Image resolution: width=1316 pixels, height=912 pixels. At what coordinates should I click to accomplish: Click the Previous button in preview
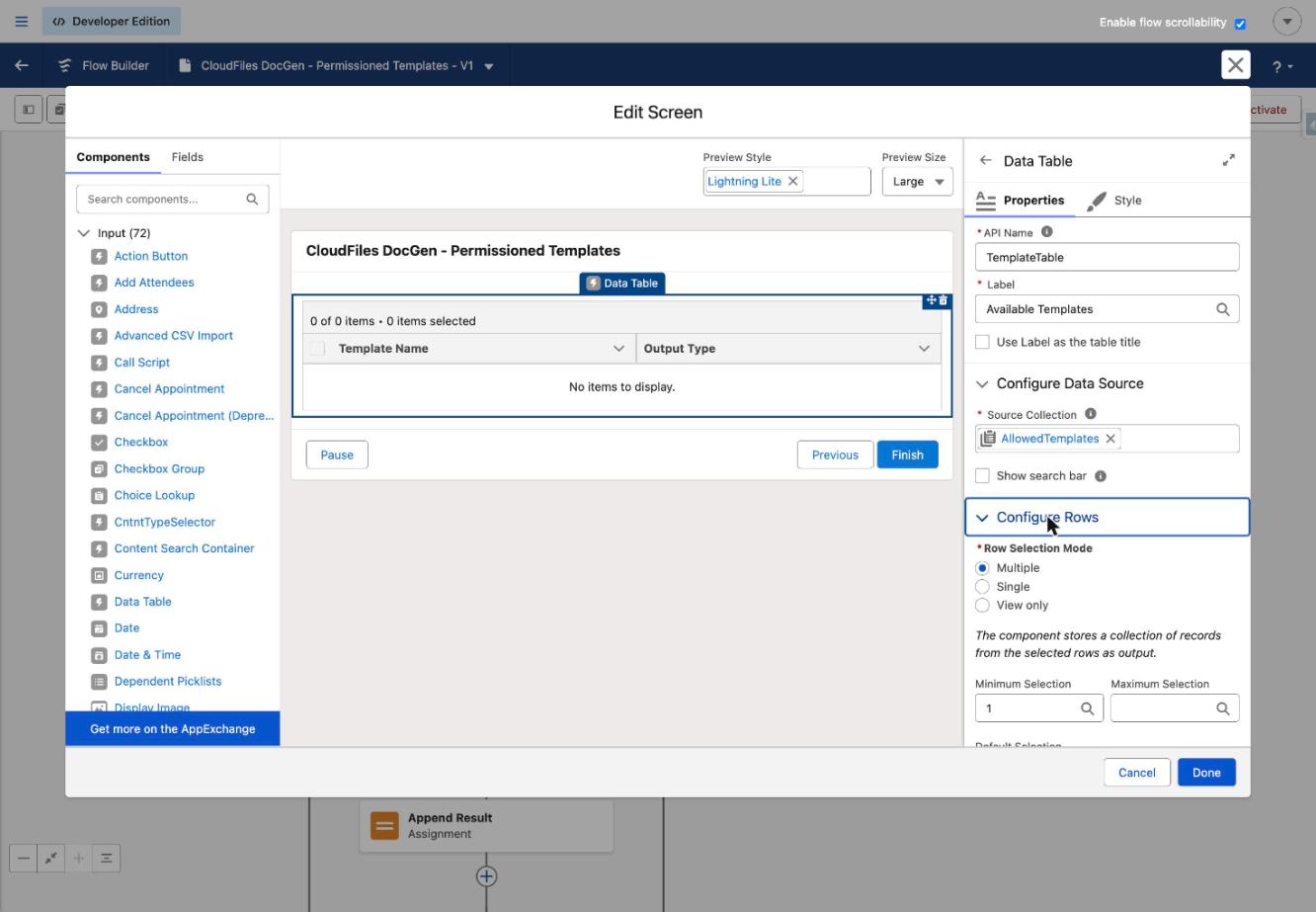835,455
